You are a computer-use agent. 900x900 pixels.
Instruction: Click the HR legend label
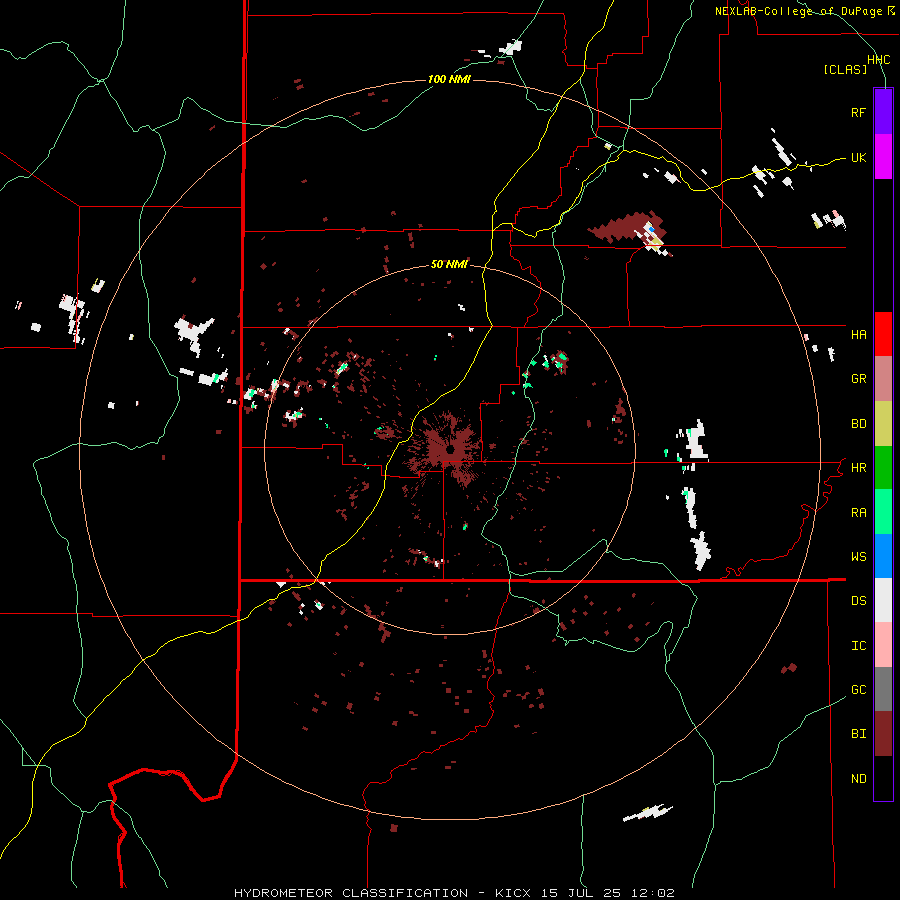click(x=858, y=468)
